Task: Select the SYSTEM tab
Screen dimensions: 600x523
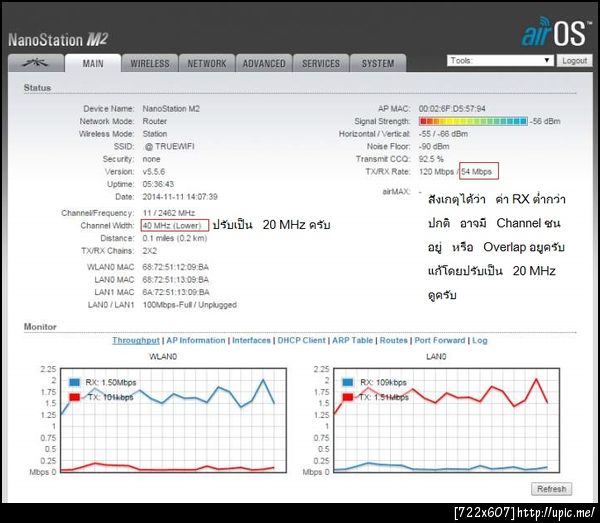Action: (x=378, y=63)
